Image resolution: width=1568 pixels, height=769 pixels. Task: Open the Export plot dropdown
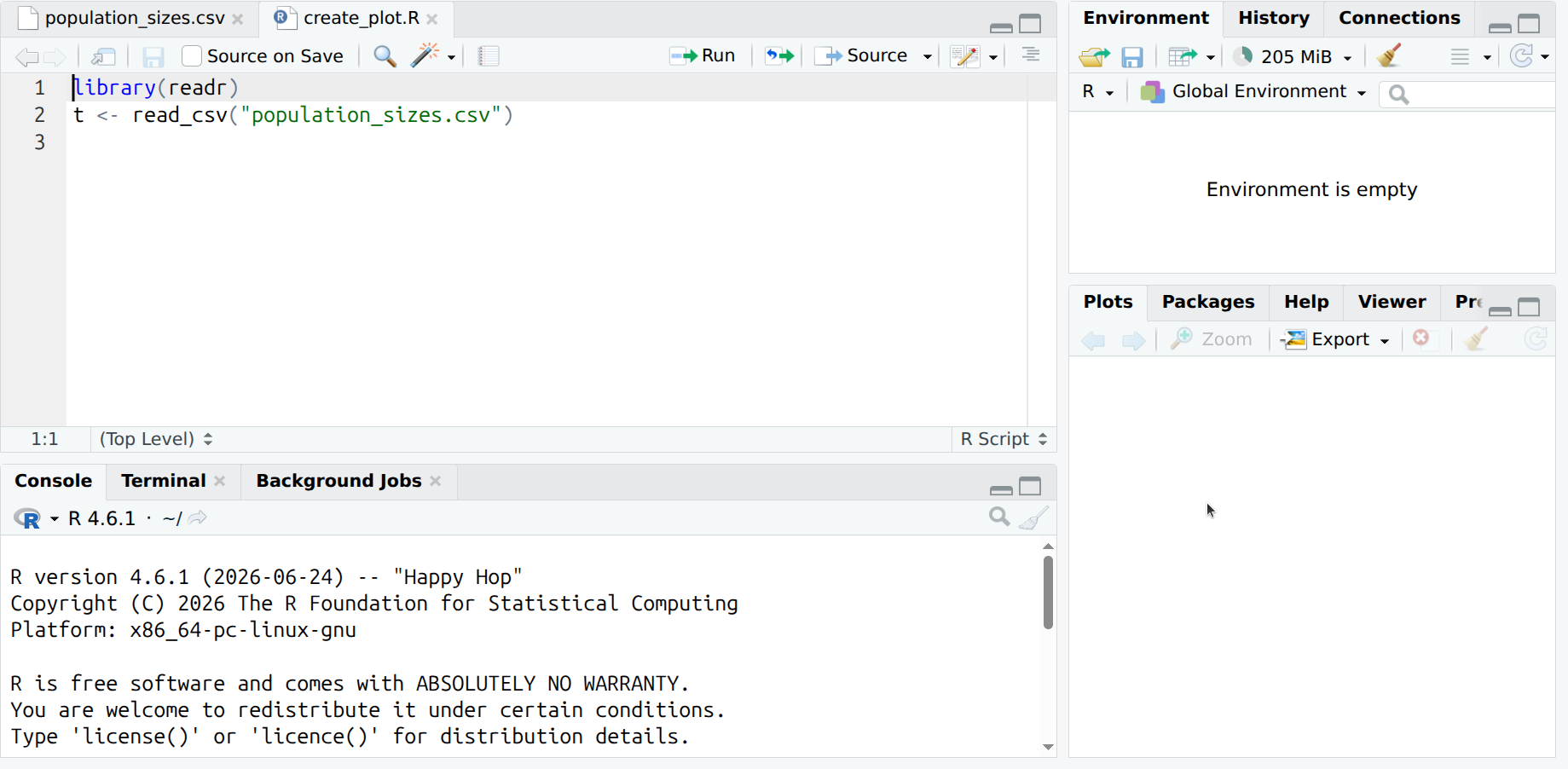[1335, 339]
